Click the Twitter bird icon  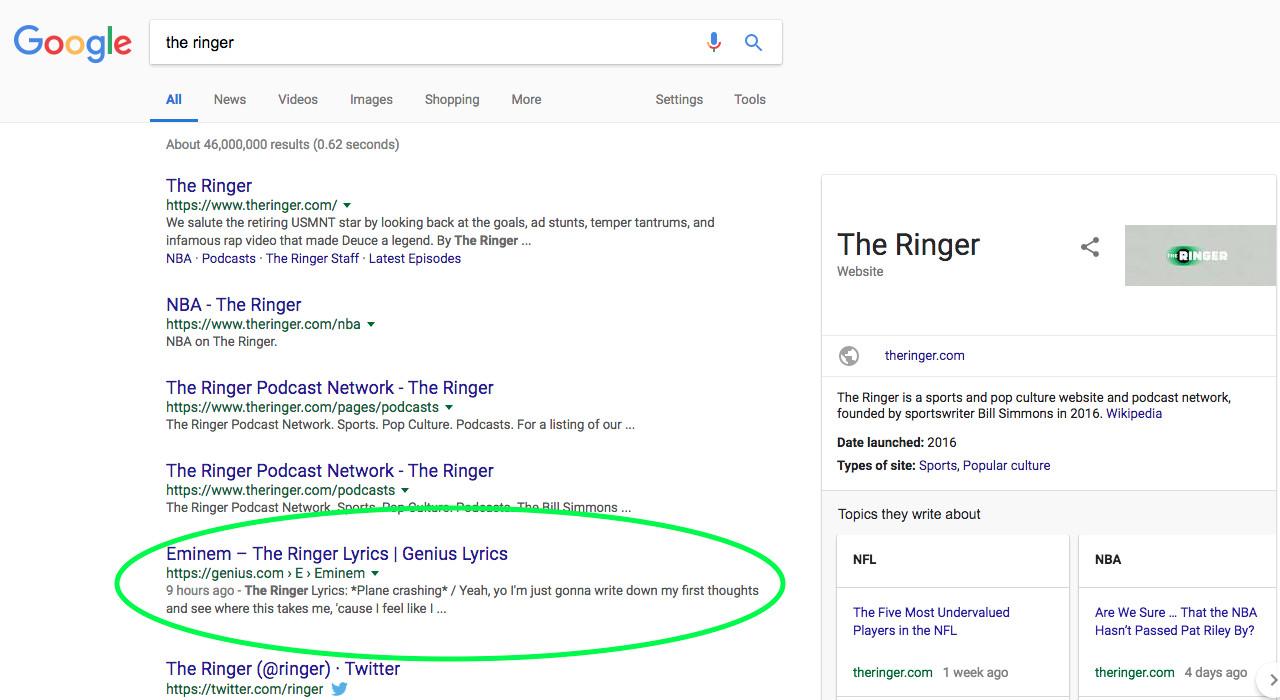point(340,689)
